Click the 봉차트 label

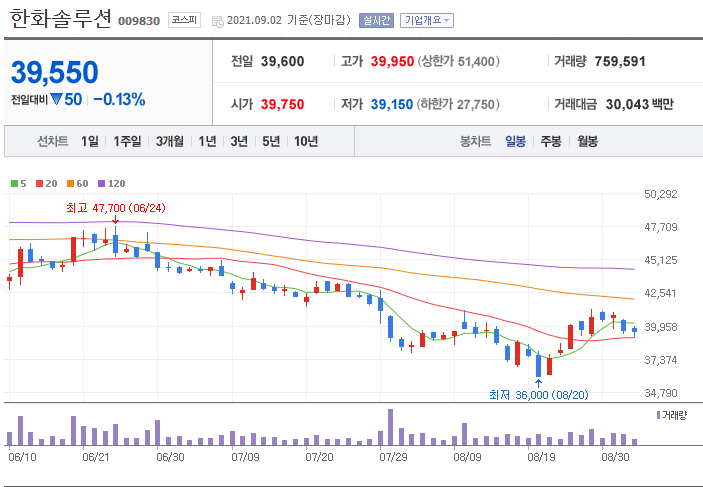pyautogui.click(x=476, y=141)
